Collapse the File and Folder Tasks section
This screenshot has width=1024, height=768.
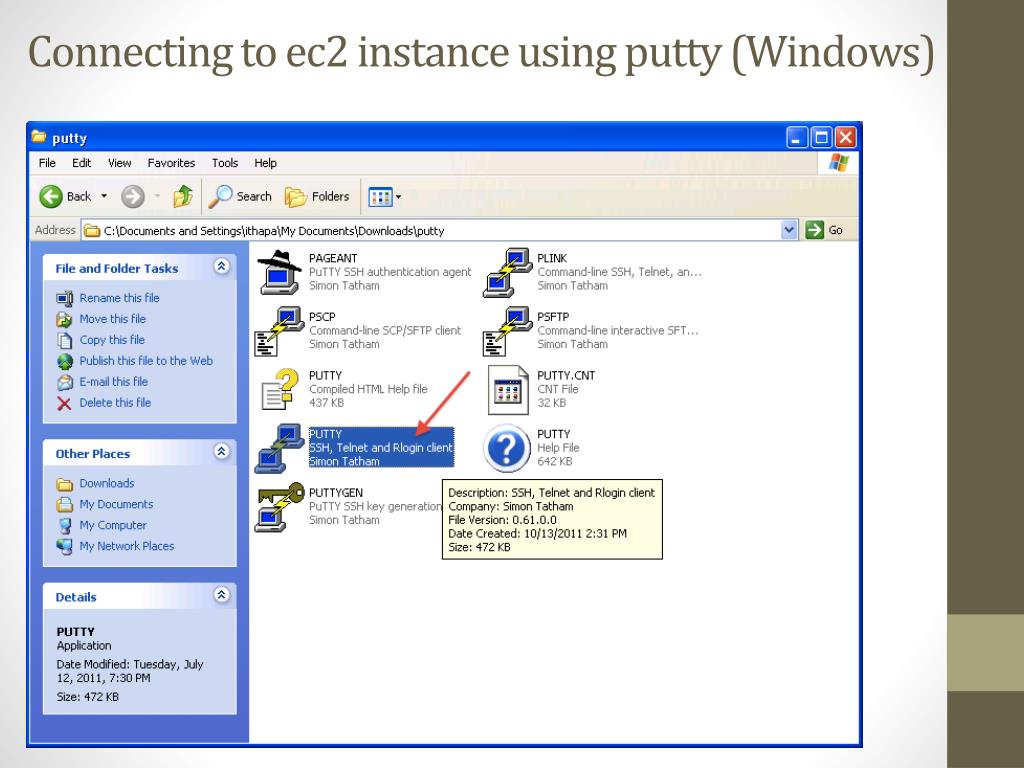pos(221,266)
